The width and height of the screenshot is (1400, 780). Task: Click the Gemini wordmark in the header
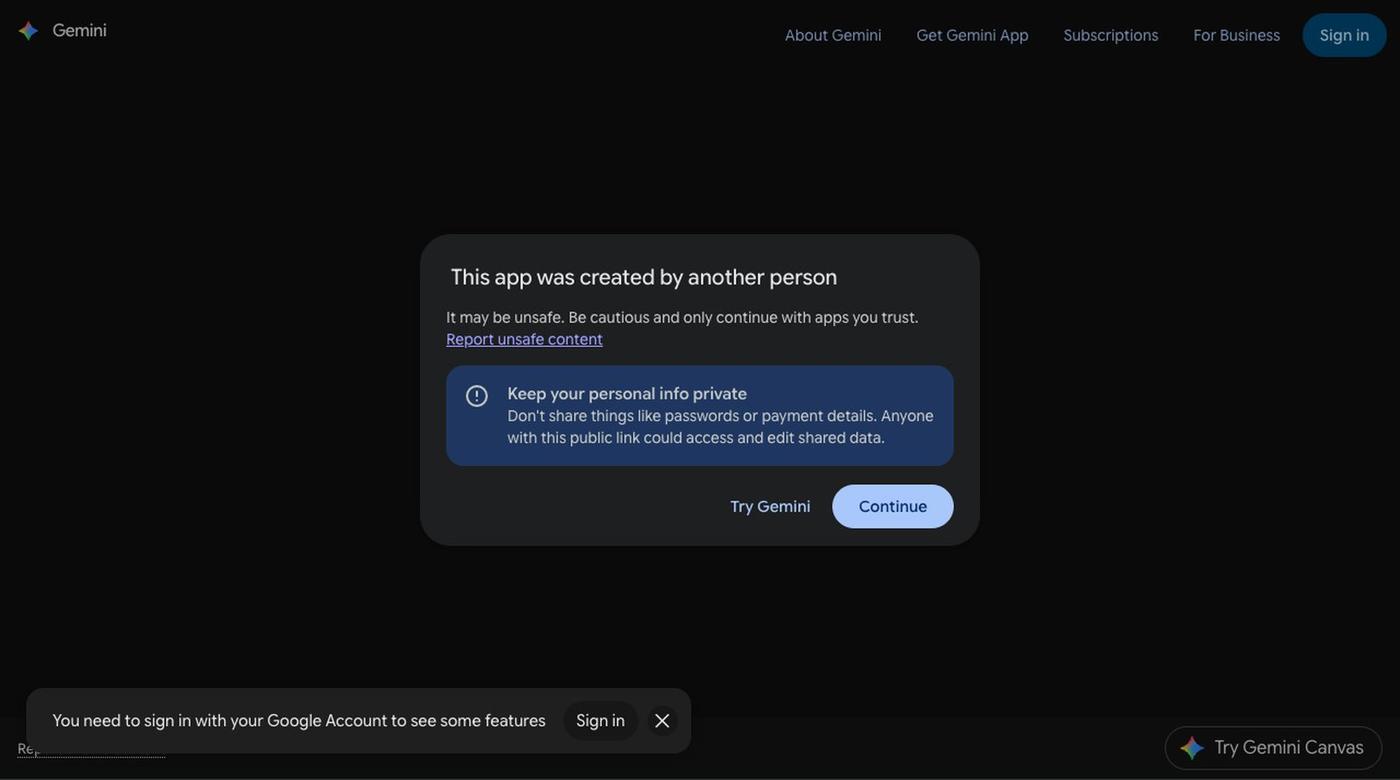79,31
